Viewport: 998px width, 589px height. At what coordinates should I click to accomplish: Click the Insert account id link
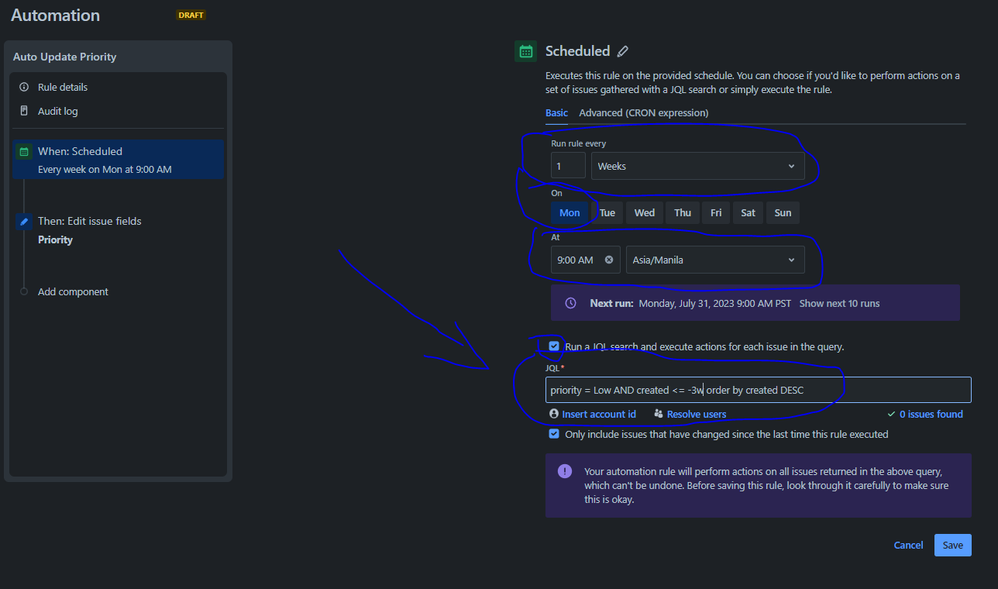point(598,414)
